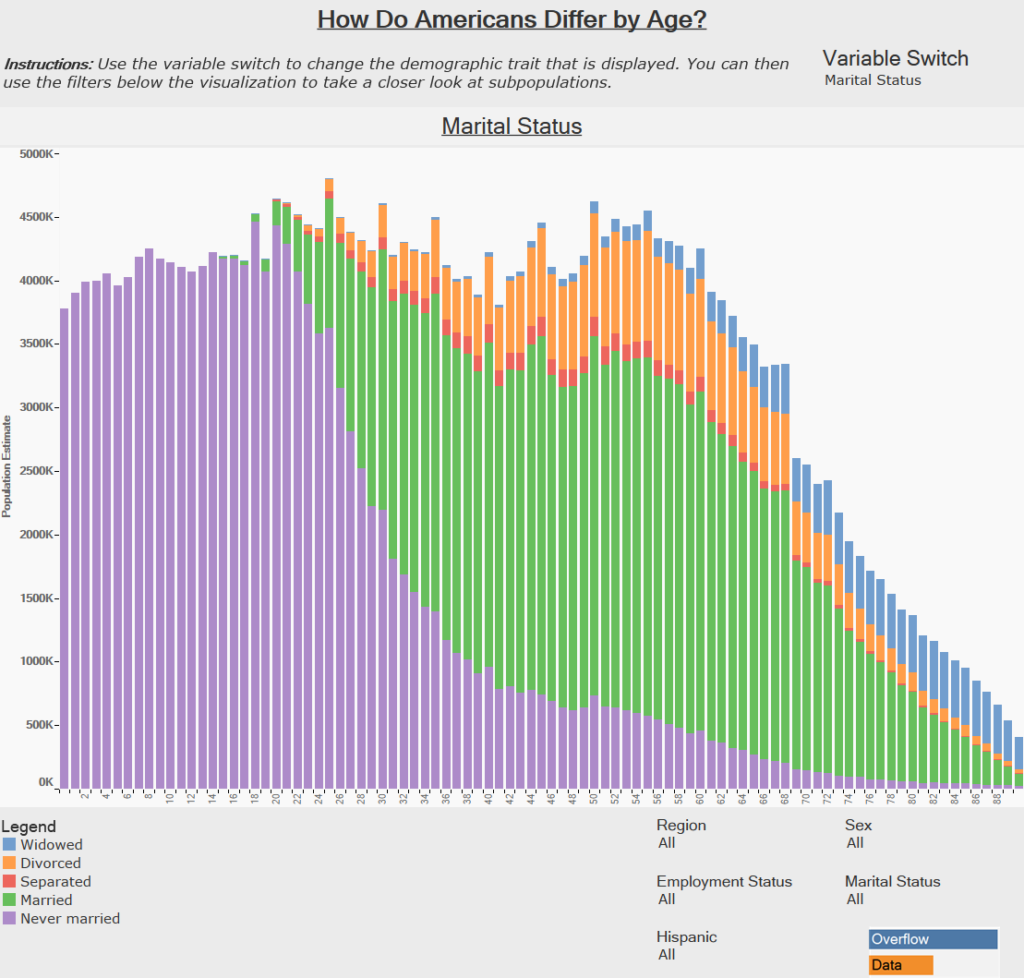Click the blue Overflow indicator
1024x978 pixels.
(932, 939)
